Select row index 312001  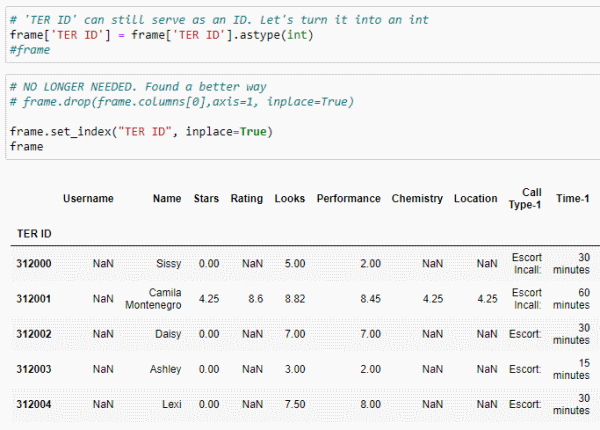point(34,299)
